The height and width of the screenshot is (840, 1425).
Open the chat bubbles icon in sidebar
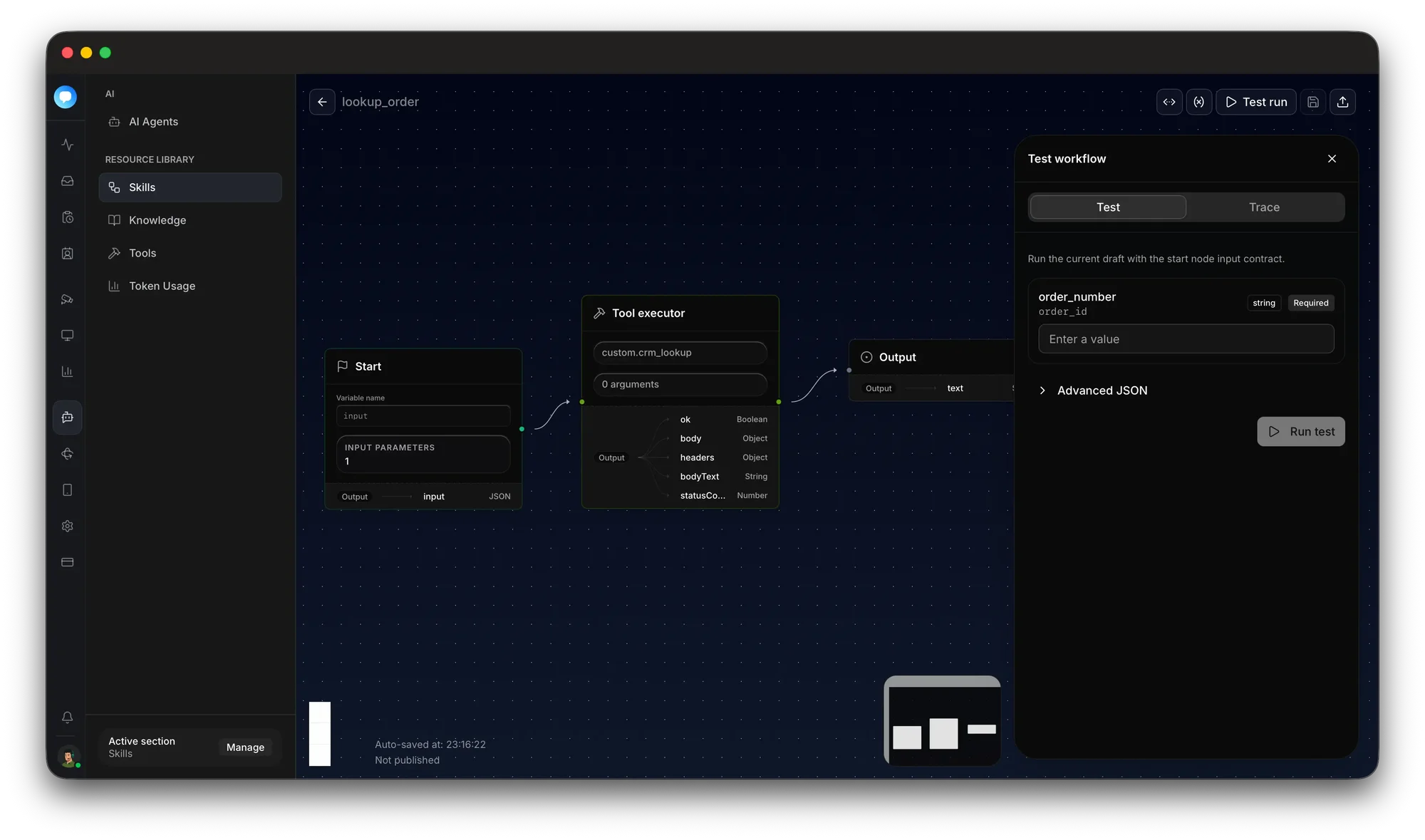68,299
